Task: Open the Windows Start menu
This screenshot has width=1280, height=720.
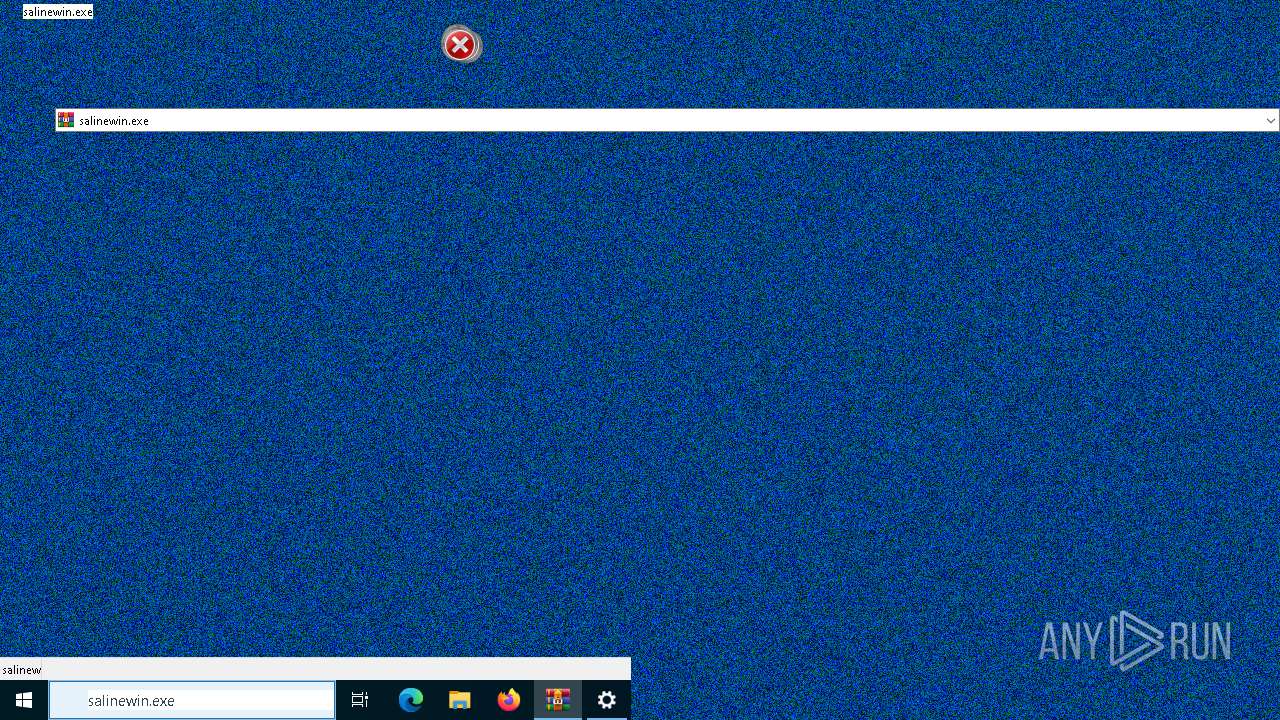Action: [x=24, y=700]
